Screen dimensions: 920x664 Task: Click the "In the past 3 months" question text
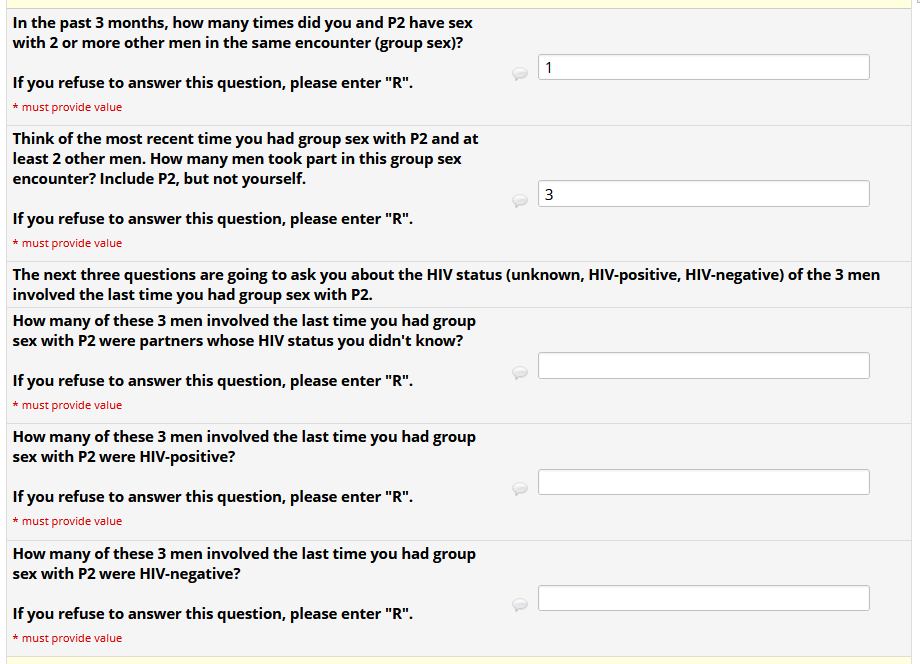tap(243, 32)
